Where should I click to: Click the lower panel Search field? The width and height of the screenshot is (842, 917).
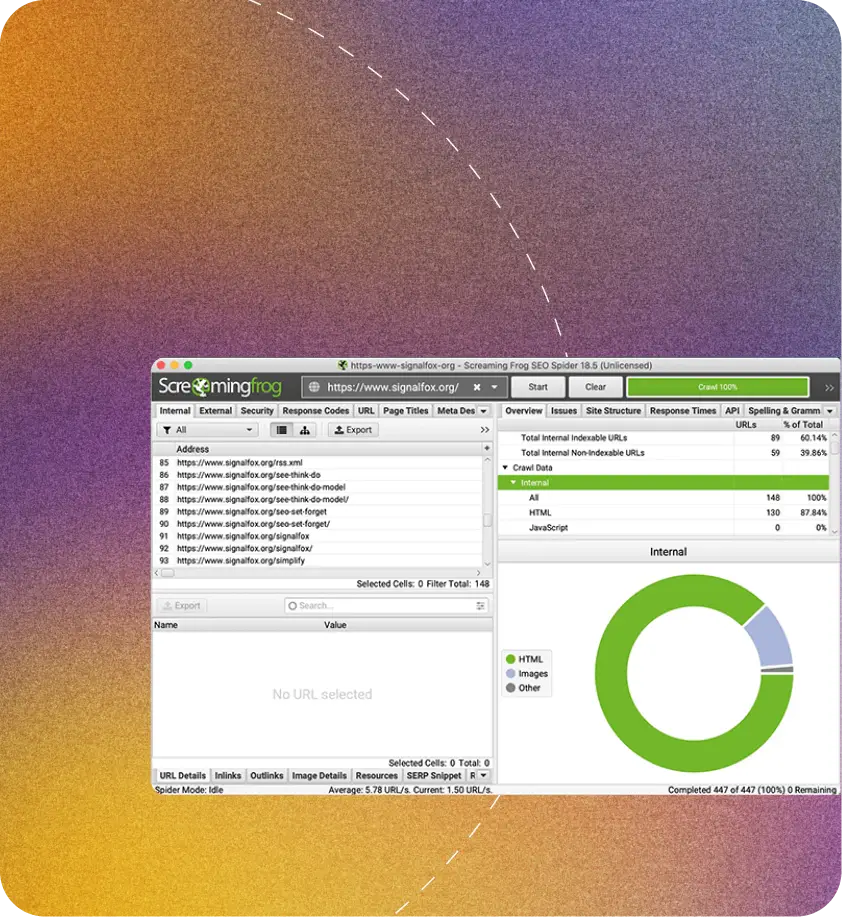380,606
